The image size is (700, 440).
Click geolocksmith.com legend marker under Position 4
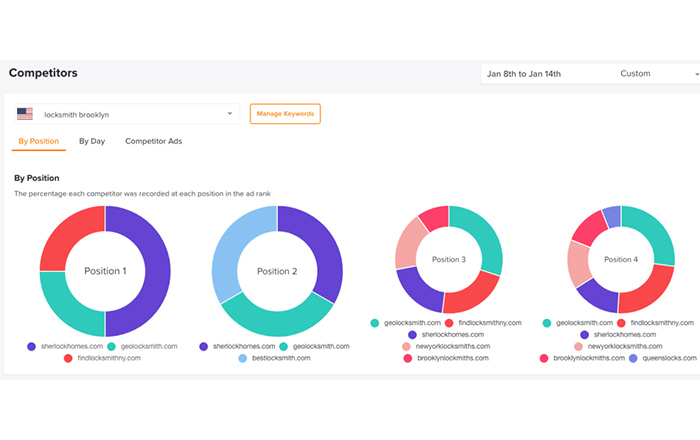pos(546,323)
